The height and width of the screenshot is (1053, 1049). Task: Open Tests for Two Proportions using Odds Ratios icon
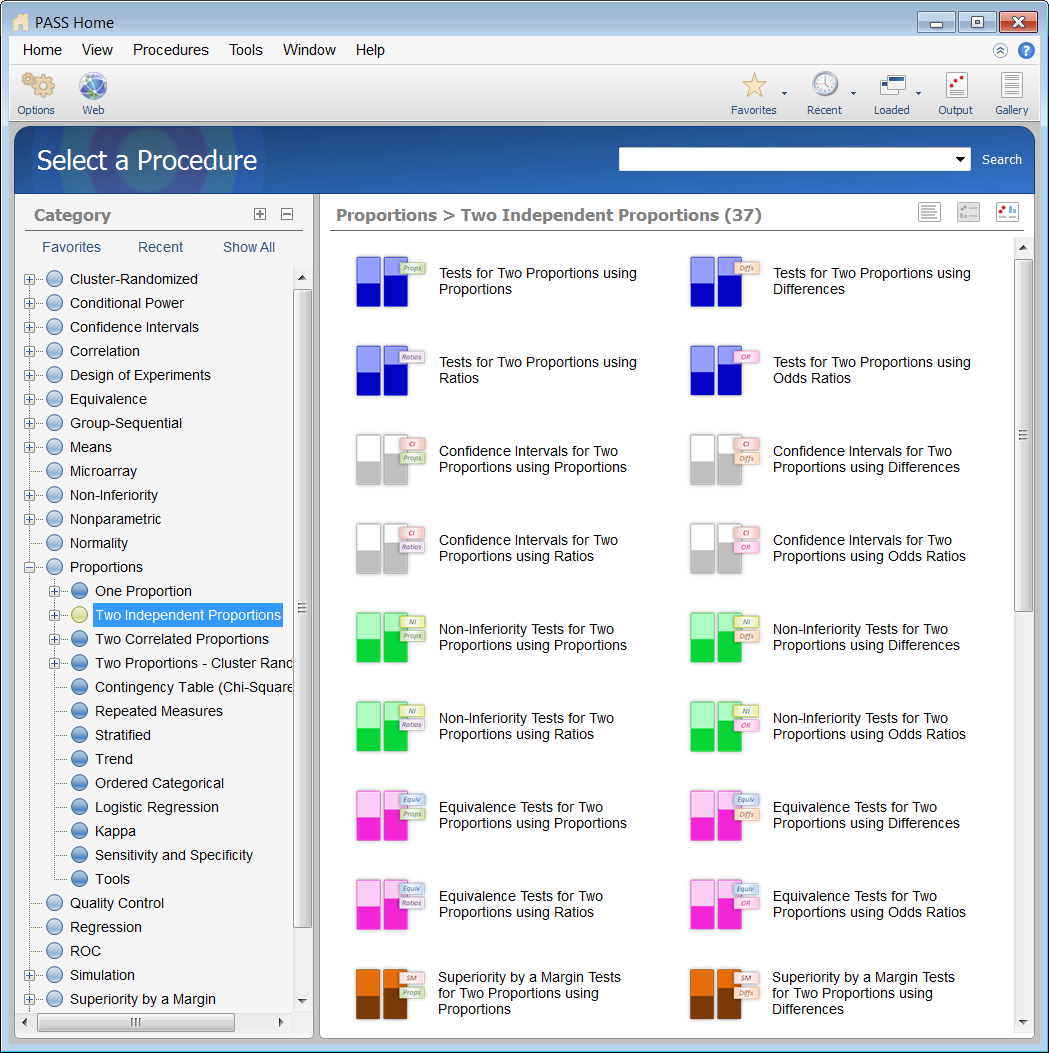pyautogui.click(x=725, y=370)
